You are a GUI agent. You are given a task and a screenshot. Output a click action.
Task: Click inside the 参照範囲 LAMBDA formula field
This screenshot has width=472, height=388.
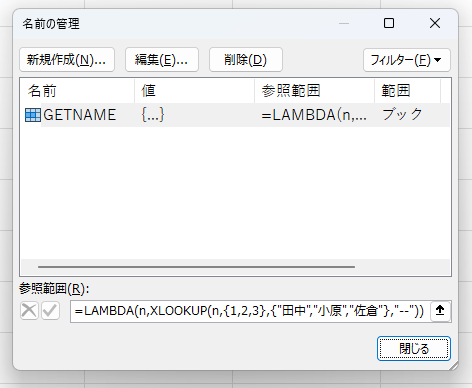click(x=249, y=311)
